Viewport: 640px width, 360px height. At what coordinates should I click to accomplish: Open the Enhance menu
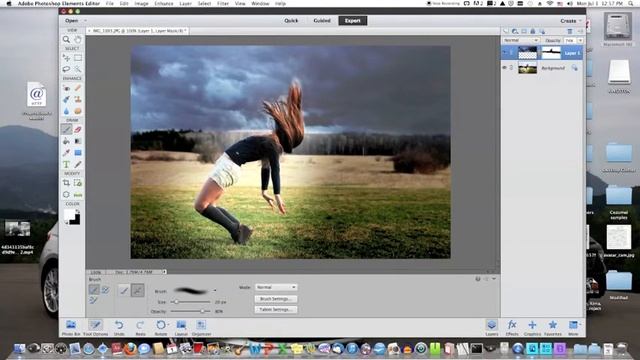point(164,3)
